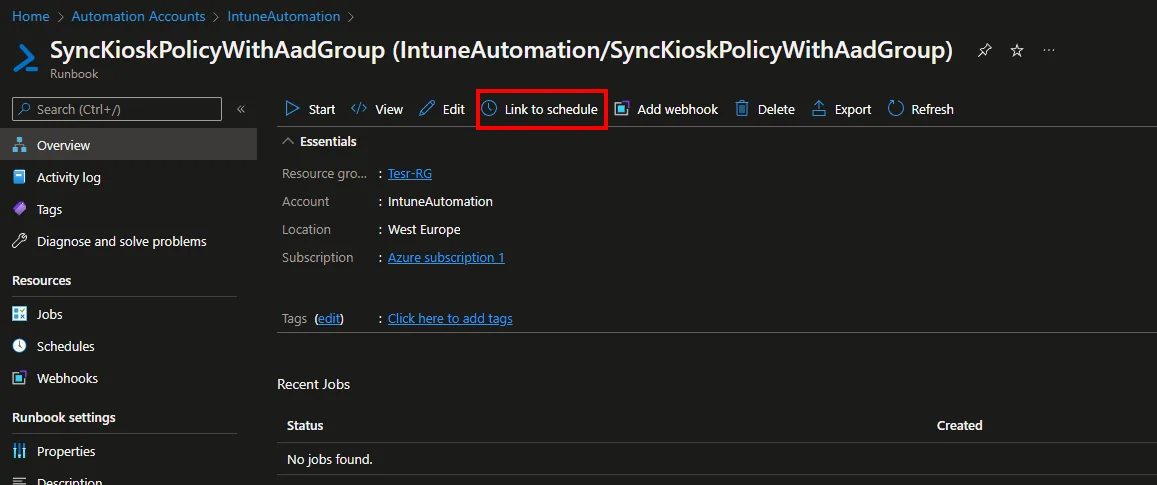
Task: Click the Refresh circular arrow icon
Action: coord(896,109)
